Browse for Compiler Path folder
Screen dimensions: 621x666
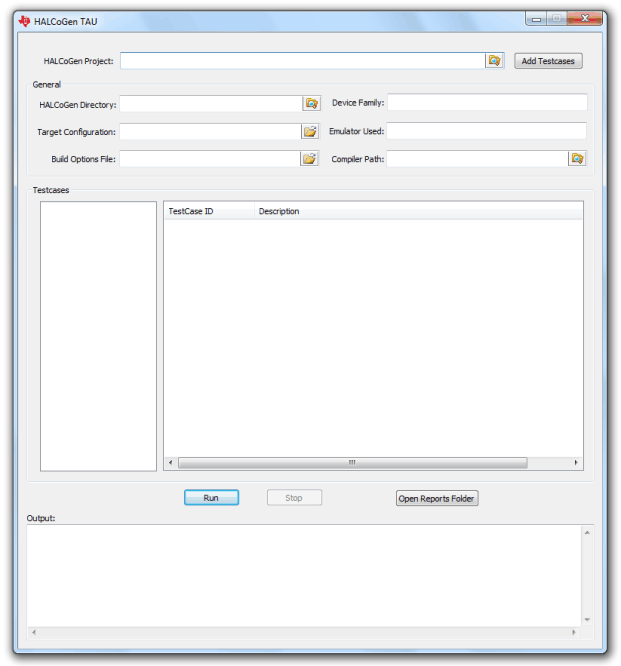click(x=577, y=158)
